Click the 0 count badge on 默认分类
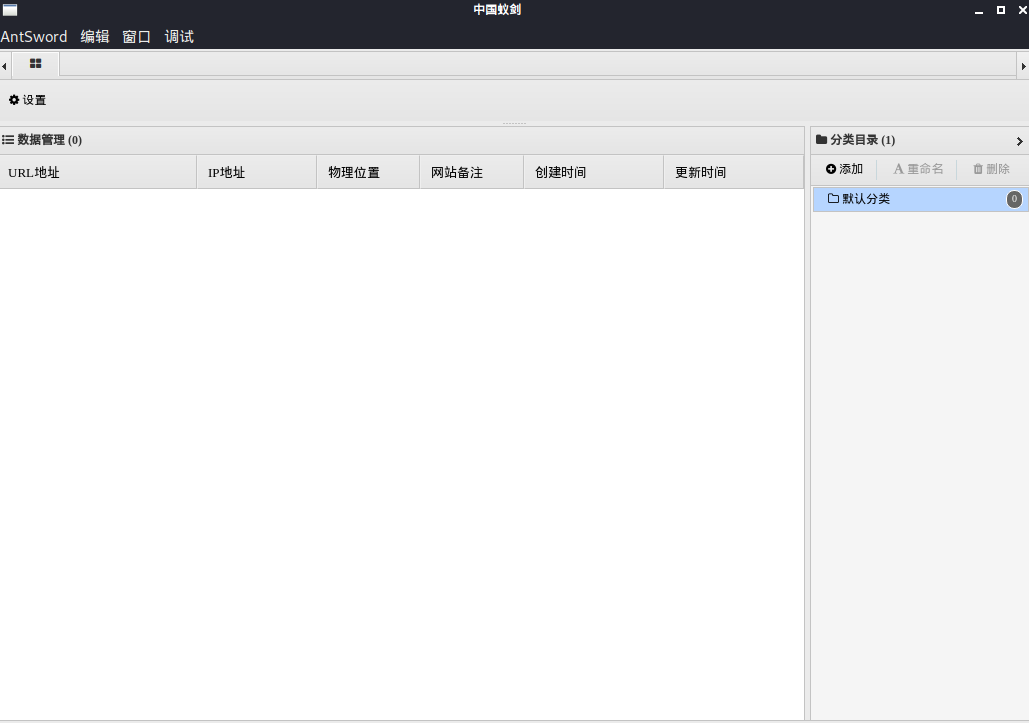Screen dimensions: 1029x723 1014,199
